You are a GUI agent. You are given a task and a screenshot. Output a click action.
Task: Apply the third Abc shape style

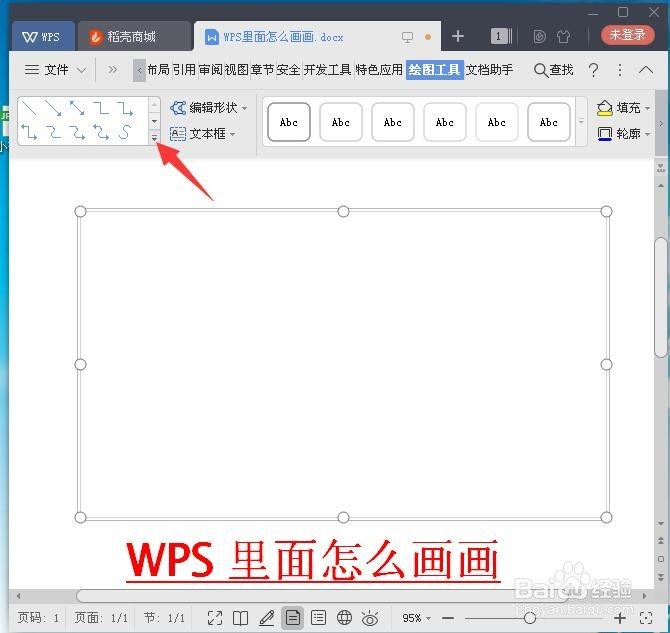[393, 122]
